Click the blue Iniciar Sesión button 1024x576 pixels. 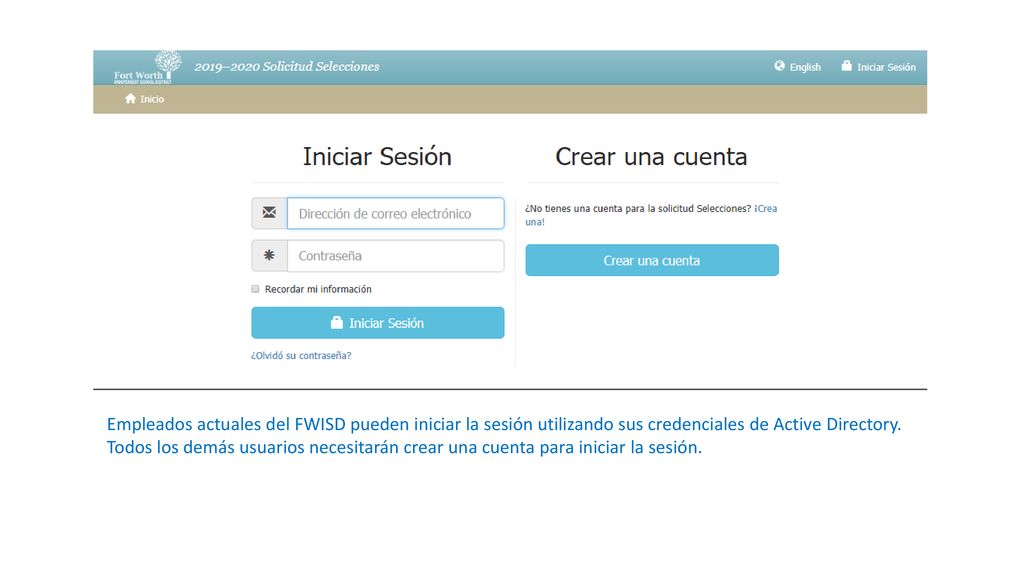(377, 323)
